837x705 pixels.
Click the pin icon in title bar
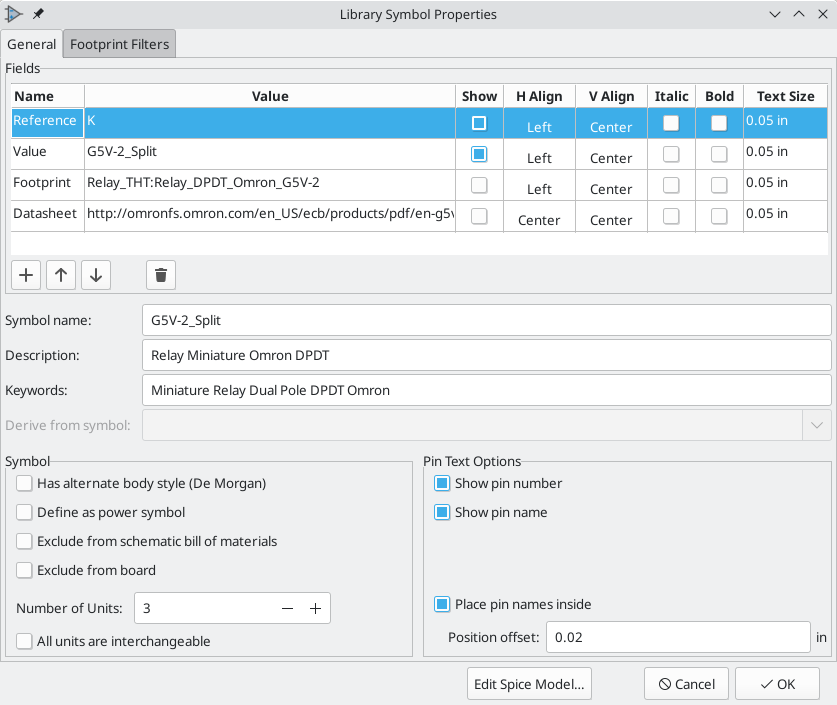pyautogui.click(x=39, y=14)
